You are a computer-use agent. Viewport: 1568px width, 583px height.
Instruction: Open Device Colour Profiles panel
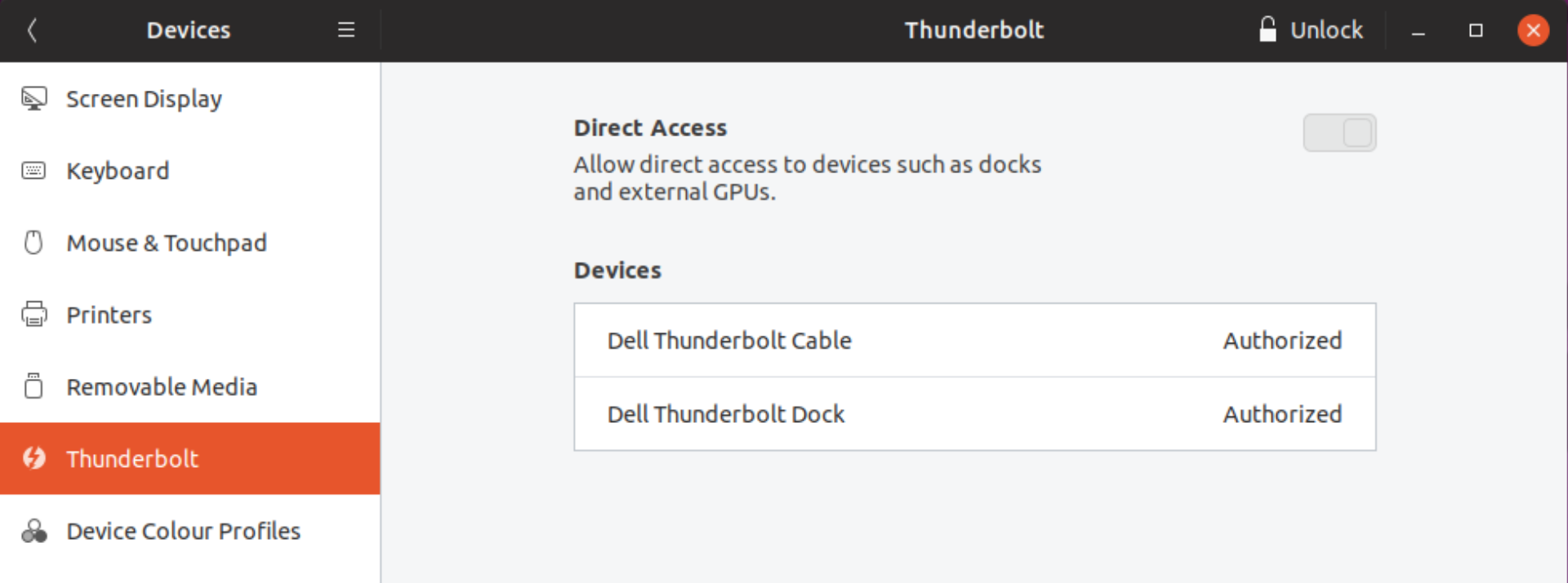pyautogui.click(x=190, y=531)
